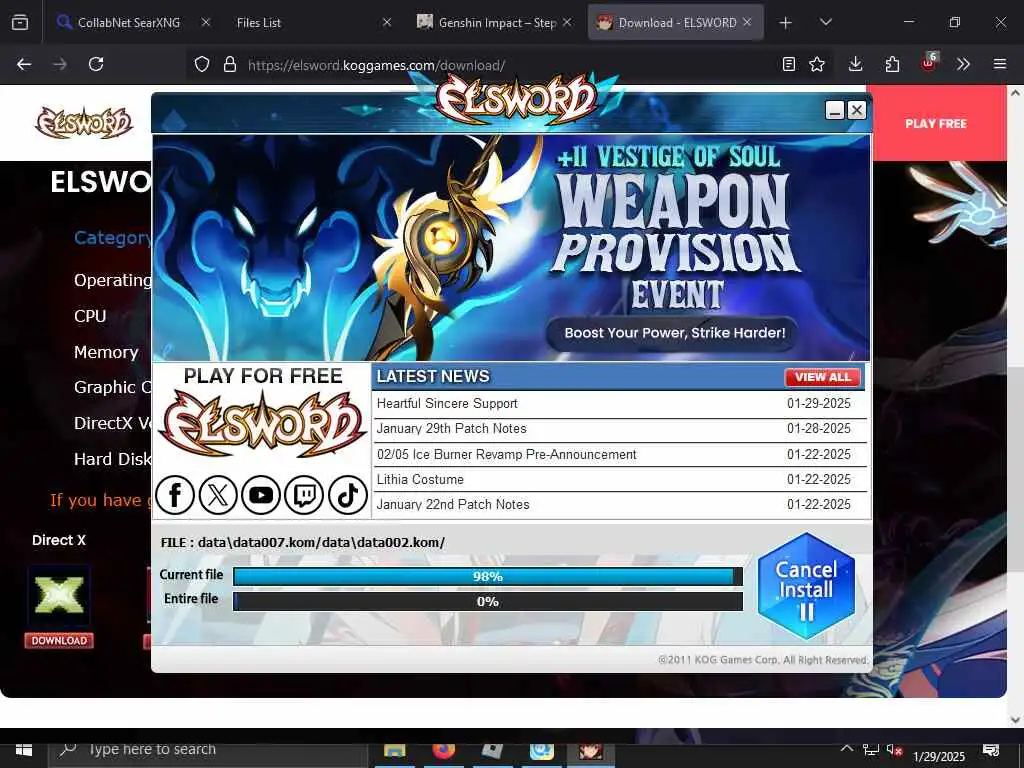Switch to the Files List tab

click(259, 23)
